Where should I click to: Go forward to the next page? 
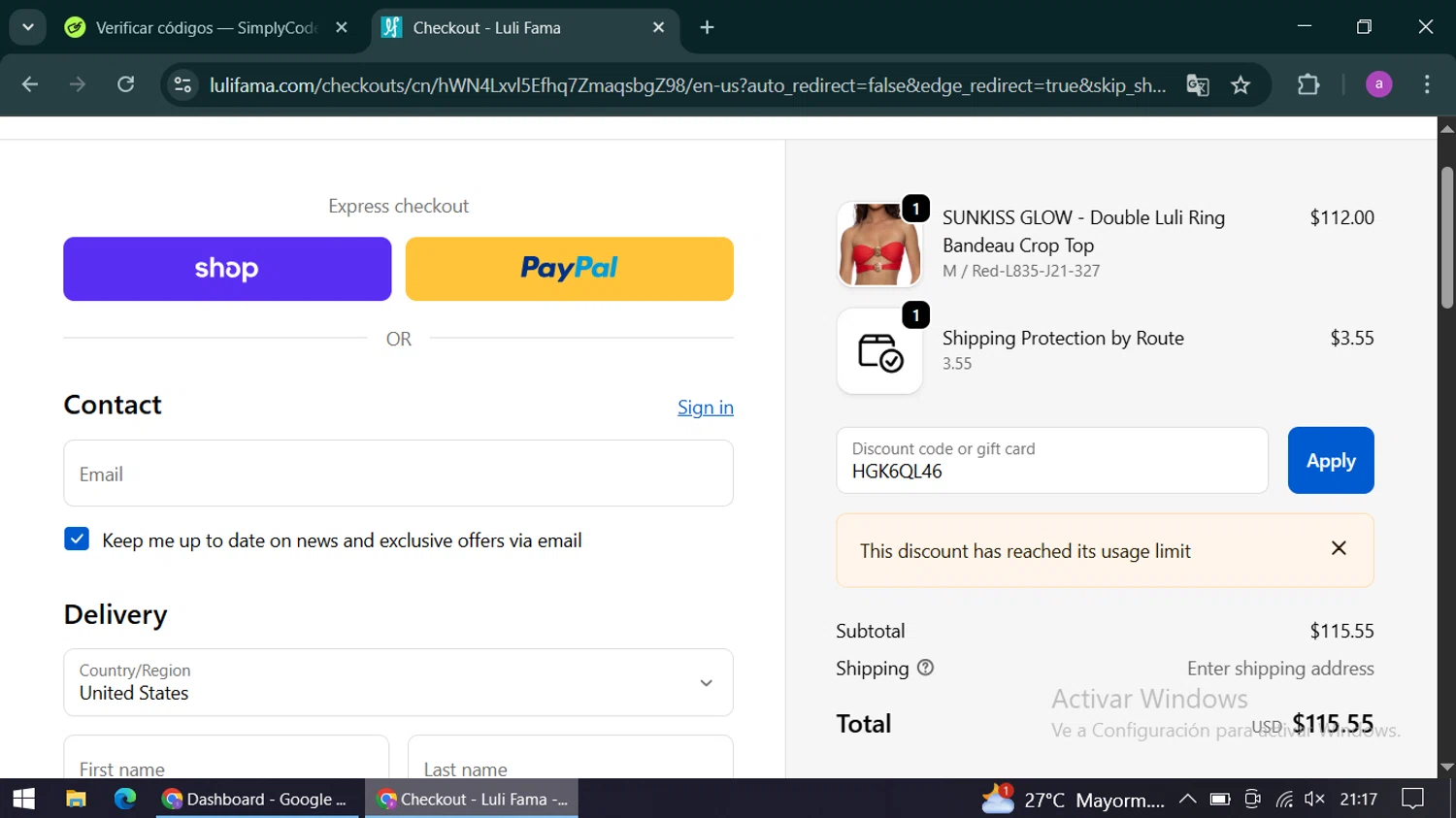click(x=78, y=84)
